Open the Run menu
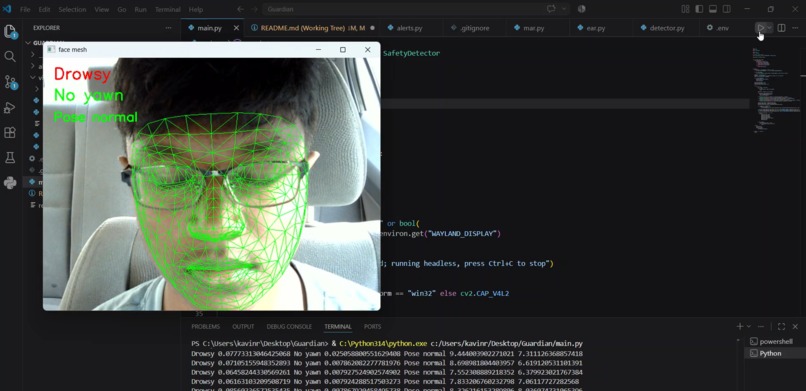Image resolution: width=806 pixels, height=391 pixels. point(140,9)
